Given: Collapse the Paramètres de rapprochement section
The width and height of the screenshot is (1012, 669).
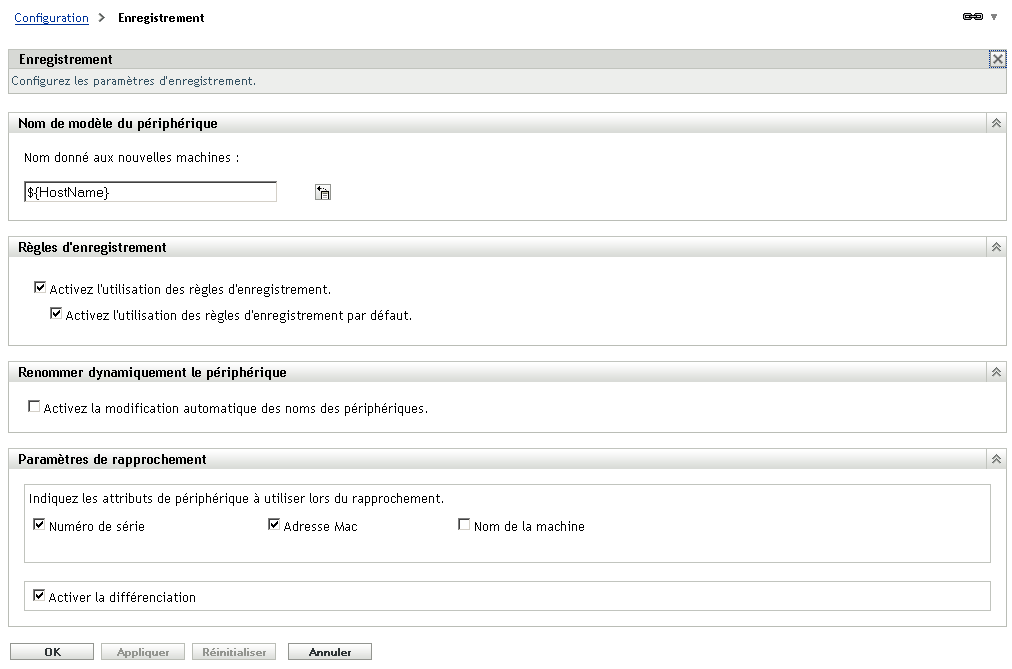Looking at the screenshot, I should 995,458.
